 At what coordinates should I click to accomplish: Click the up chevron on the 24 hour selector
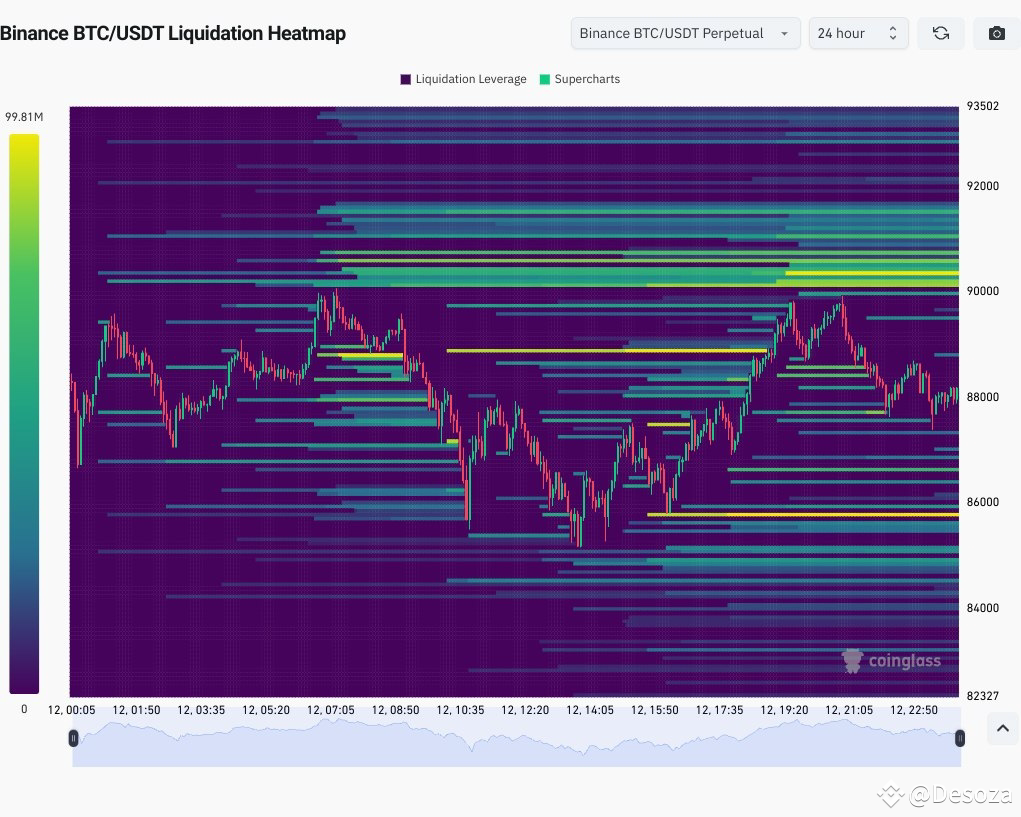(893, 28)
